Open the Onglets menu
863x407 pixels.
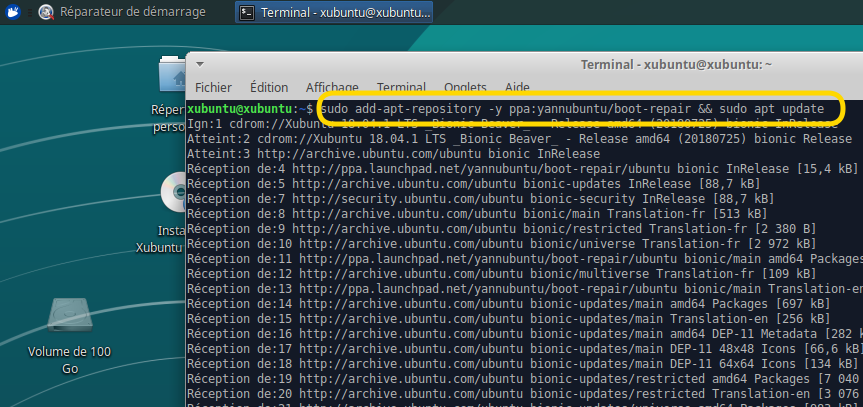click(x=466, y=88)
